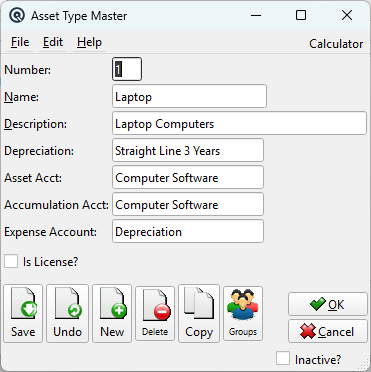Open the Groups icon button
The height and width of the screenshot is (372, 371).
tap(243, 313)
